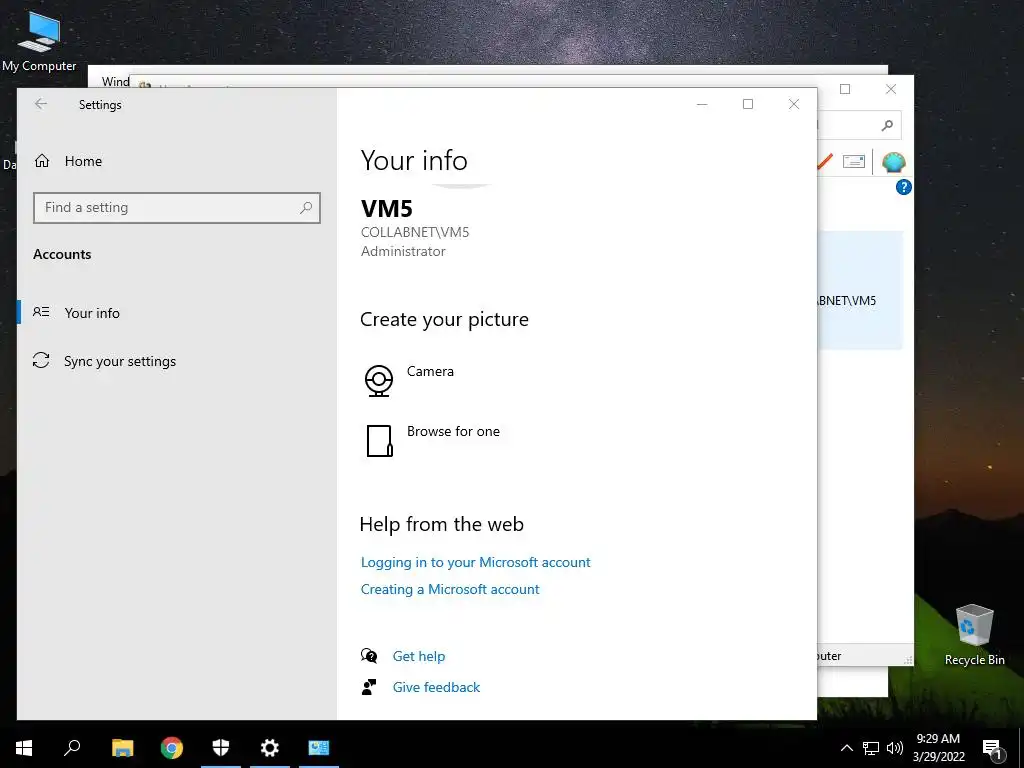Click the Help from the web heading
Image resolution: width=1024 pixels, height=768 pixels.
(x=441, y=524)
